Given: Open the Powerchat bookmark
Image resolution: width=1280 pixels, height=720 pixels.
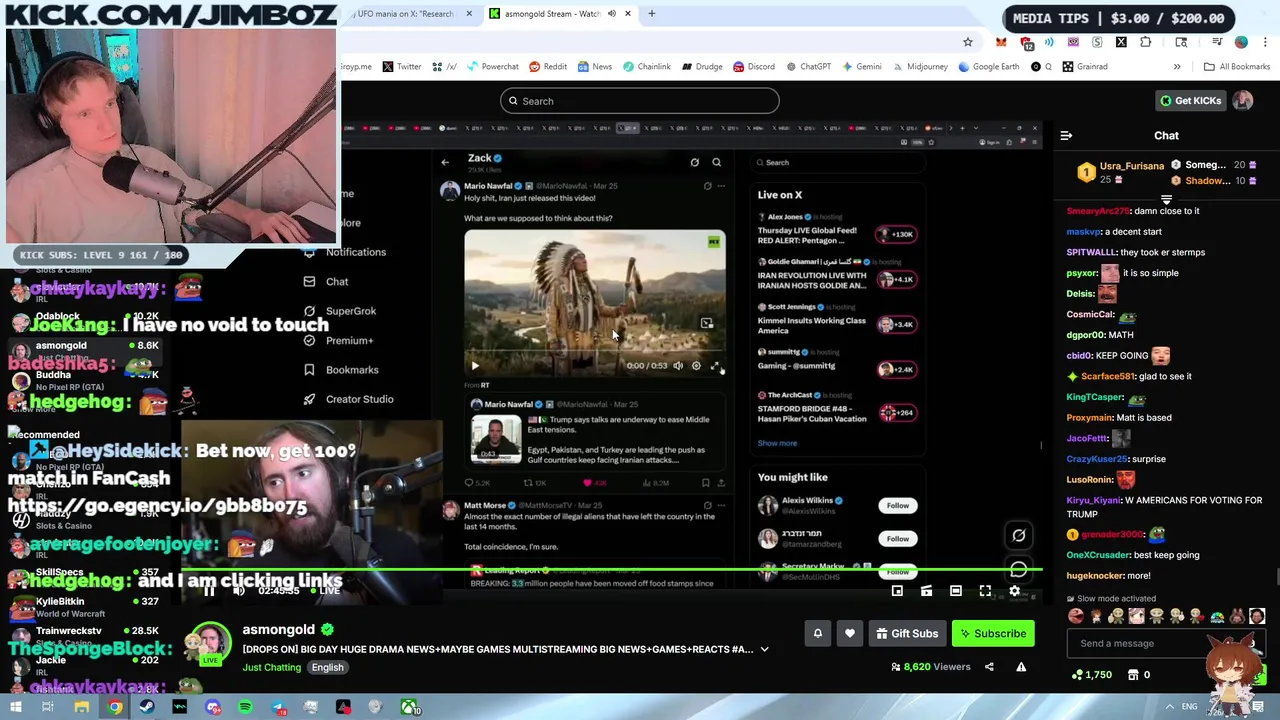Looking at the screenshot, I should 491,67.
